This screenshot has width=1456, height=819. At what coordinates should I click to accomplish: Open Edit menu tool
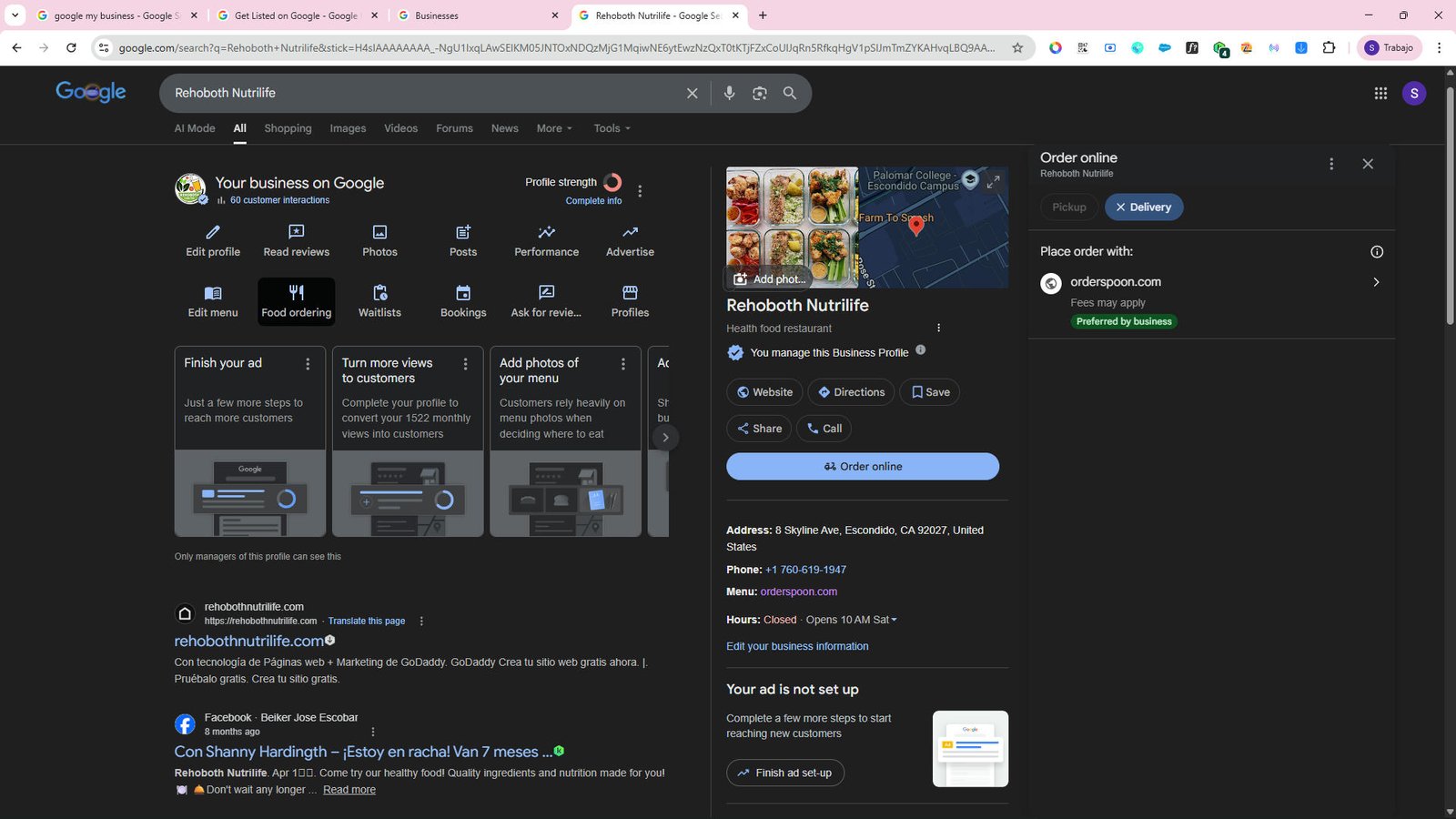pos(213,301)
